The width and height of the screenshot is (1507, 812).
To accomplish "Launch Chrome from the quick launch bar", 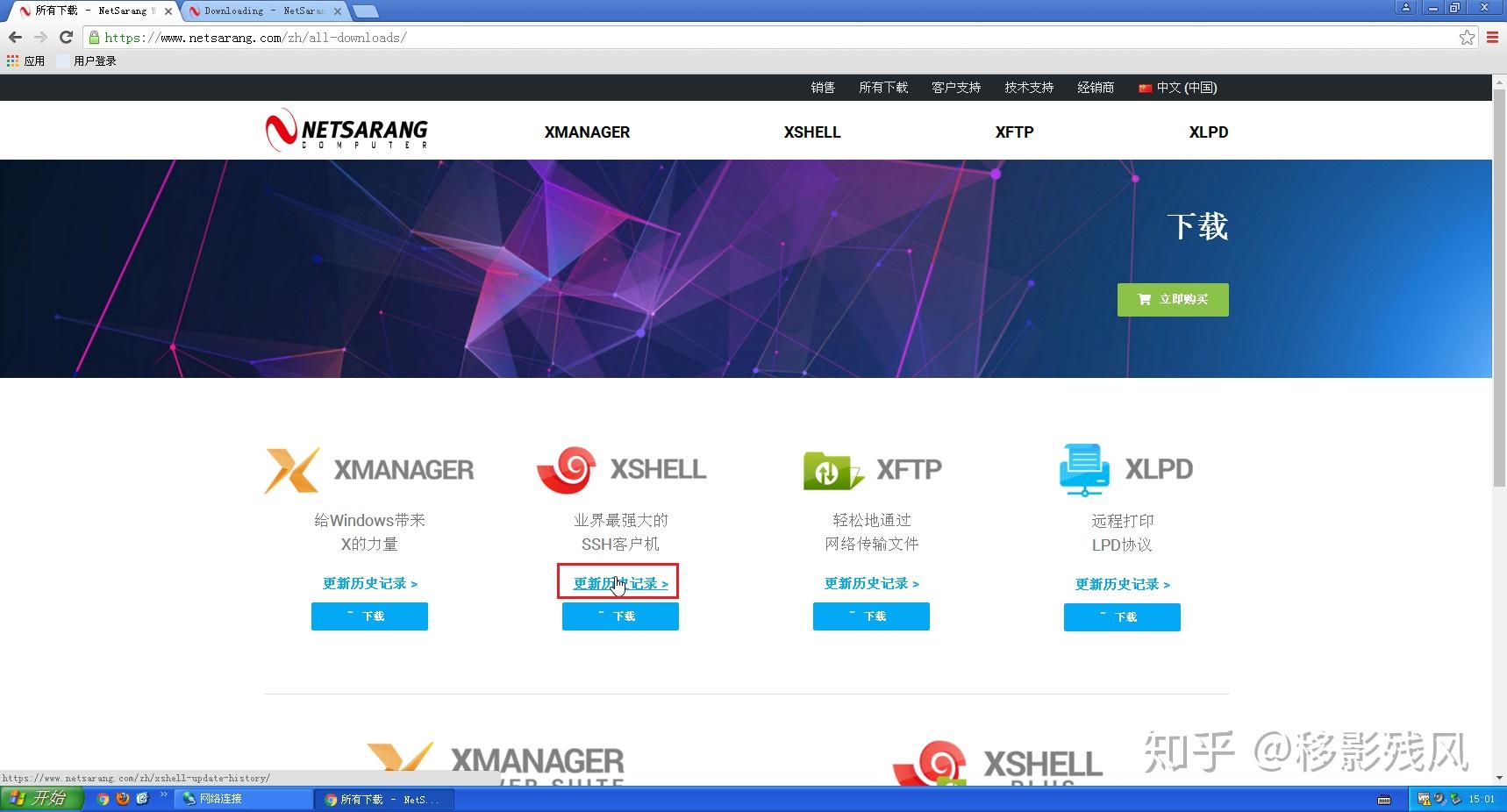I will tap(103, 799).
